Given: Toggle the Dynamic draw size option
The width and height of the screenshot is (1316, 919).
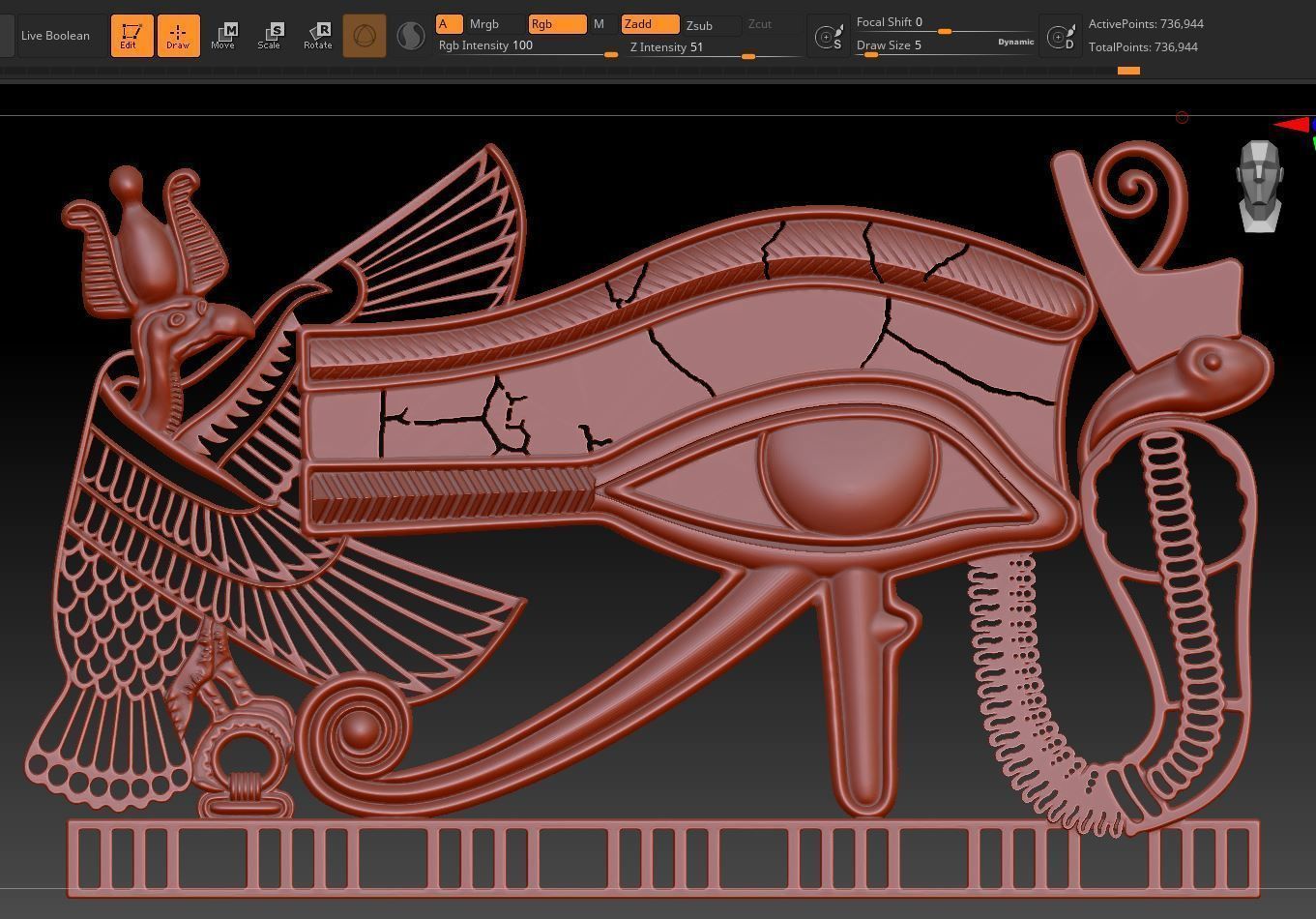Looking at the screenshot, I should click(x=1016, y=43).
